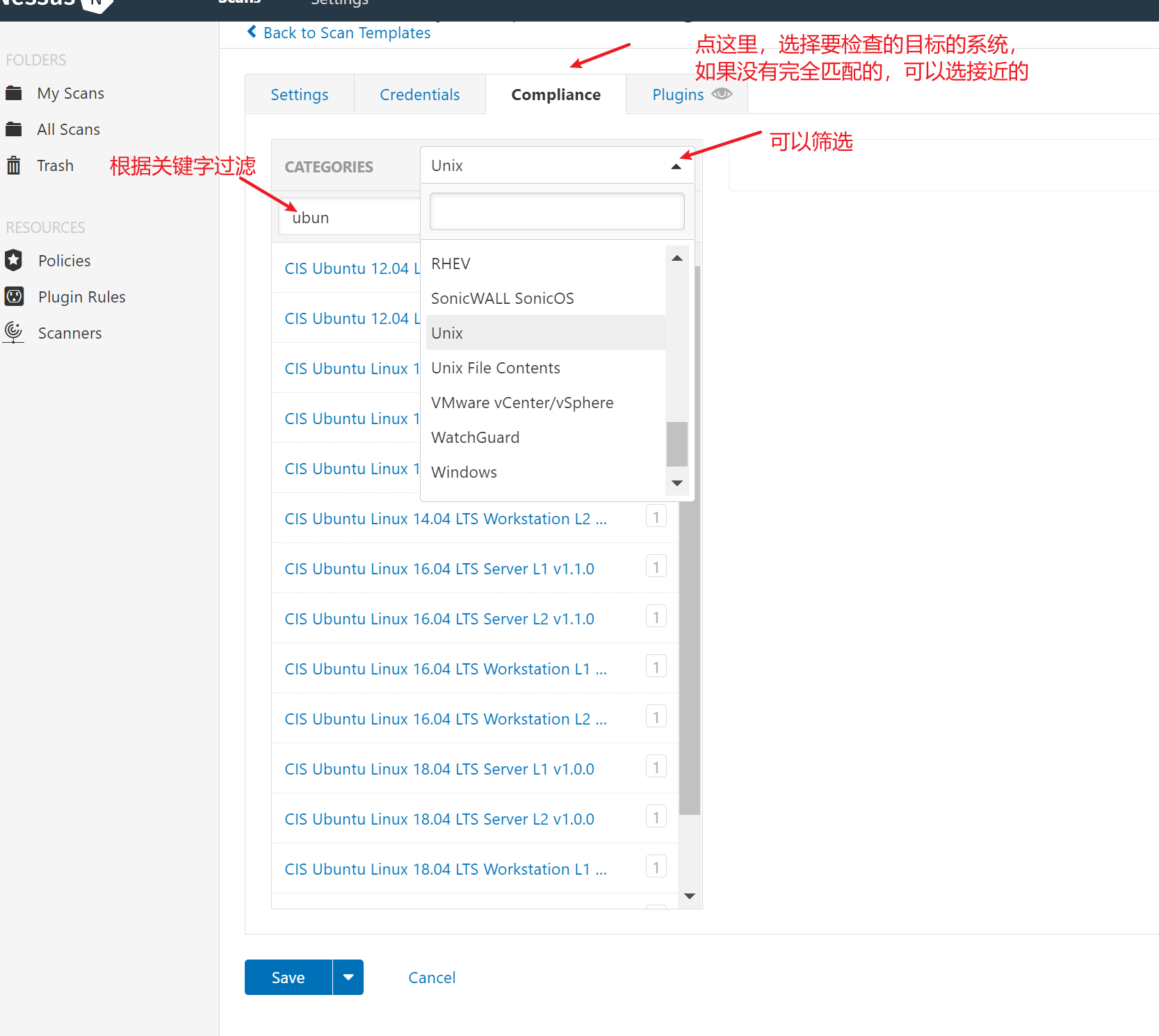1159x1036 pixels.
Task: Open My Scans folder
Action: [70, 93]
